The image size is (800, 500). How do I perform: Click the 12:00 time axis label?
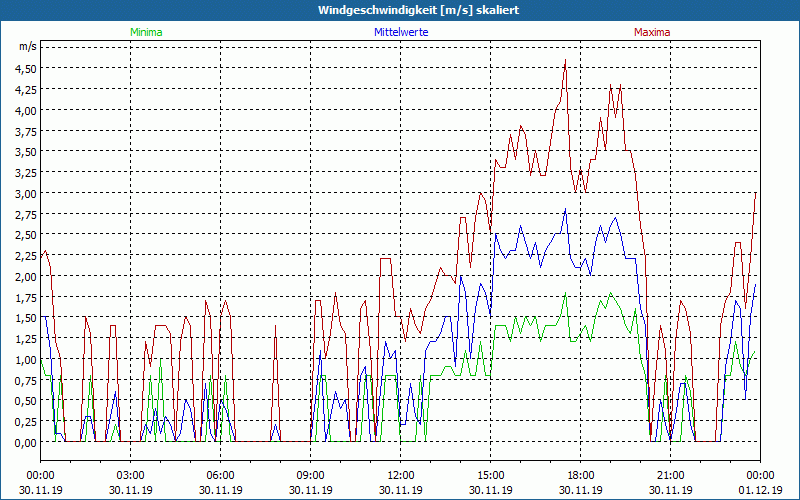click(x=401, y=476)
